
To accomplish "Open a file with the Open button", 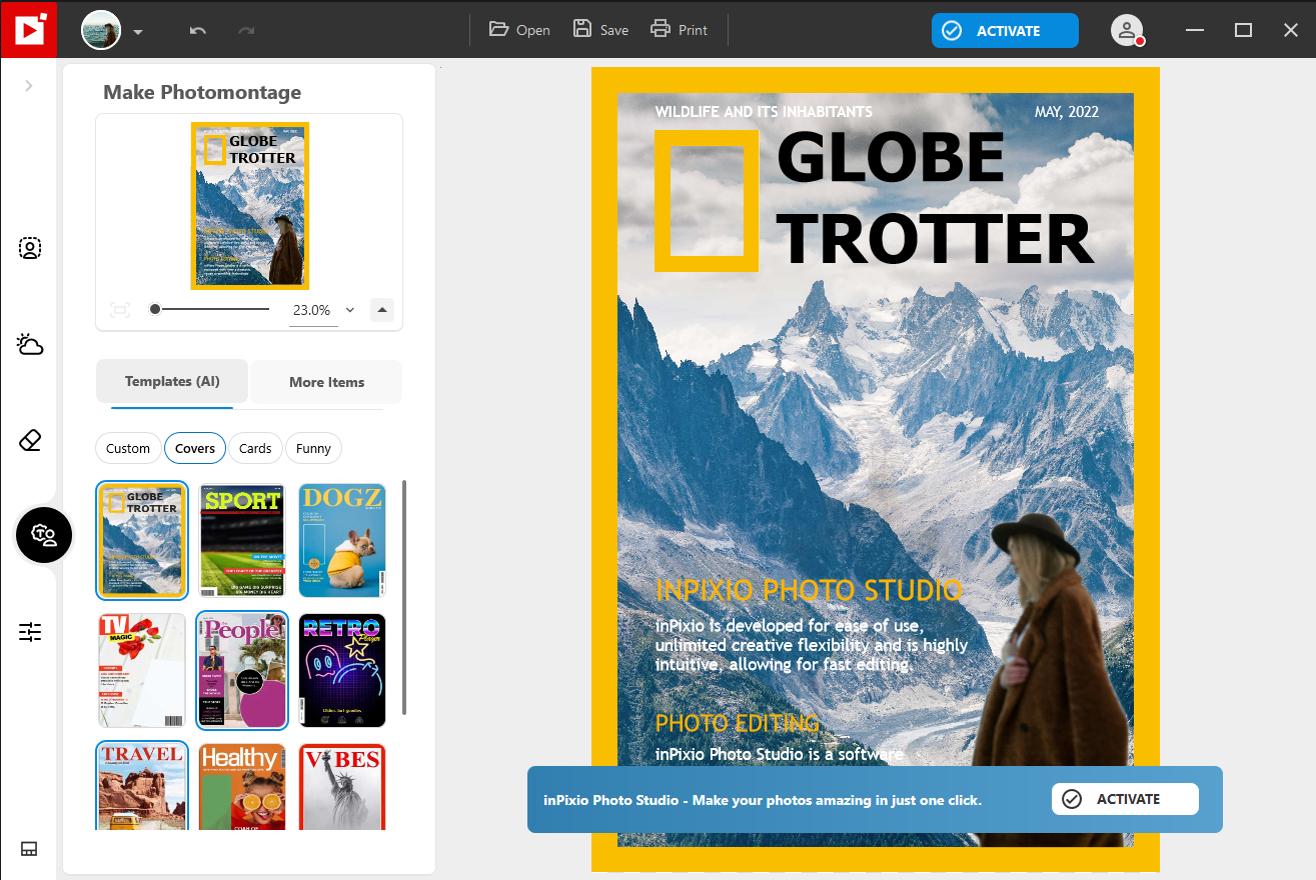I will coord(519,30).
